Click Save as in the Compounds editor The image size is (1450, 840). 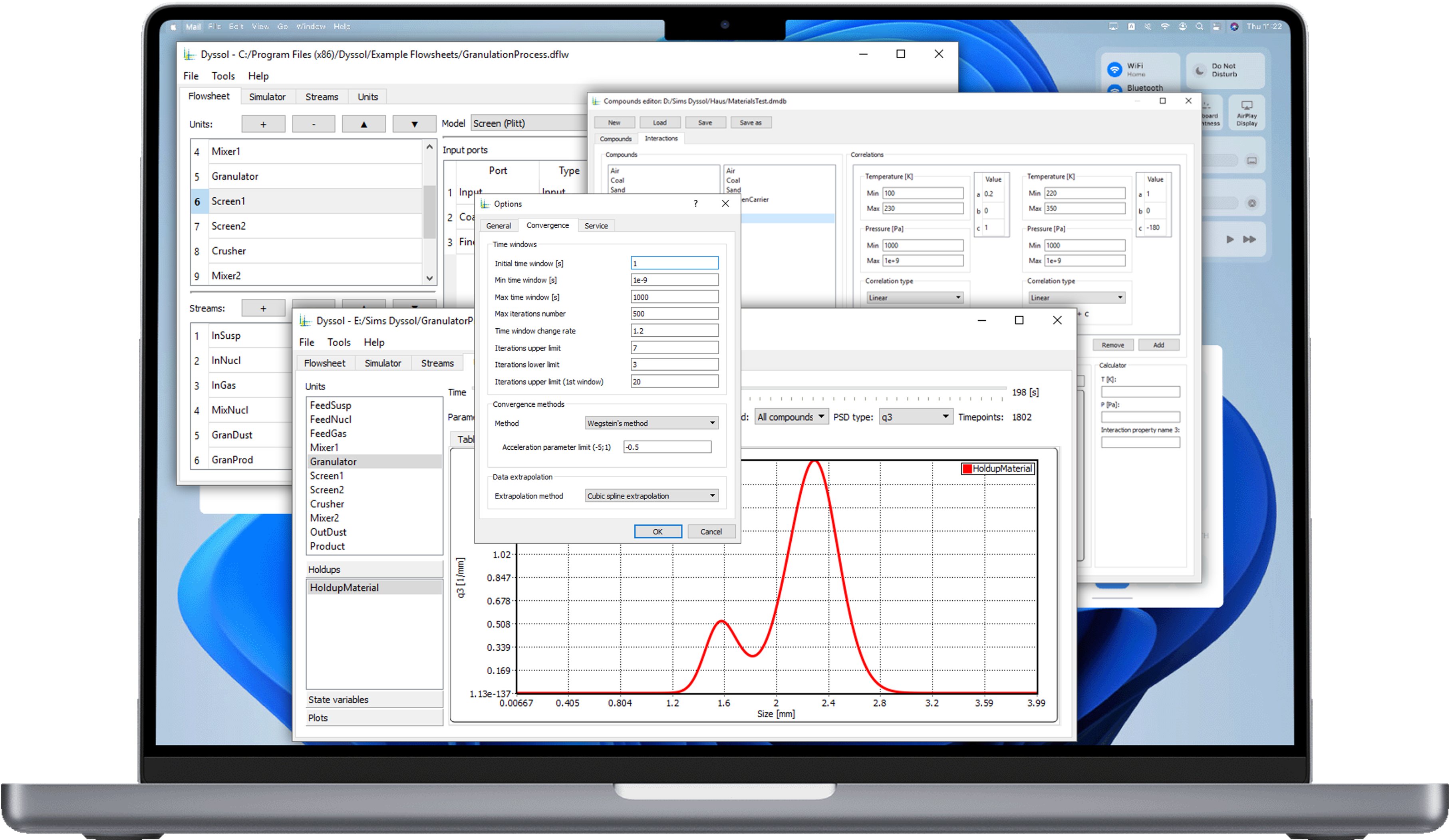point(751,122)
